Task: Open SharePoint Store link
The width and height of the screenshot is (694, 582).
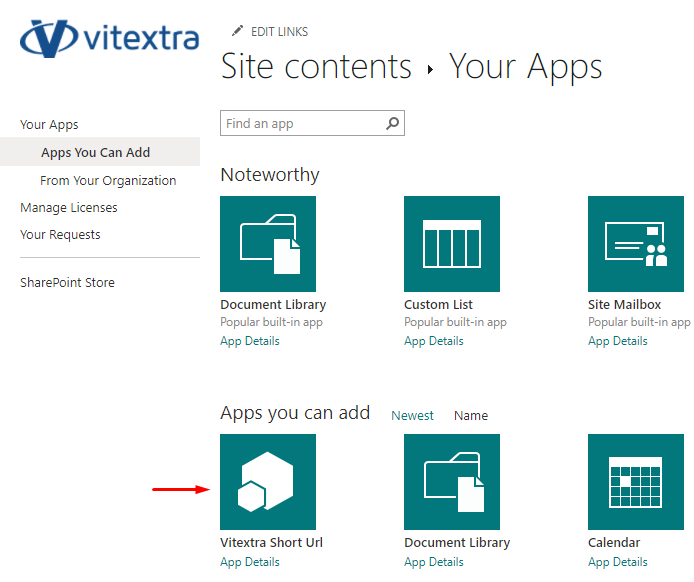Action: [67, 282]
